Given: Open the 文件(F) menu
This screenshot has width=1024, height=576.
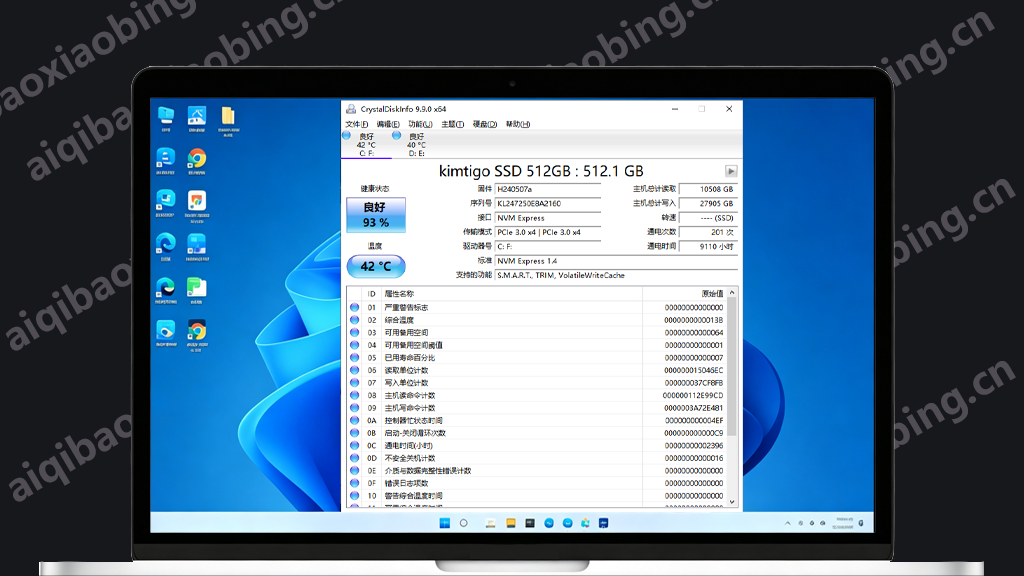Looking at the screenshot, I should 357,124.
